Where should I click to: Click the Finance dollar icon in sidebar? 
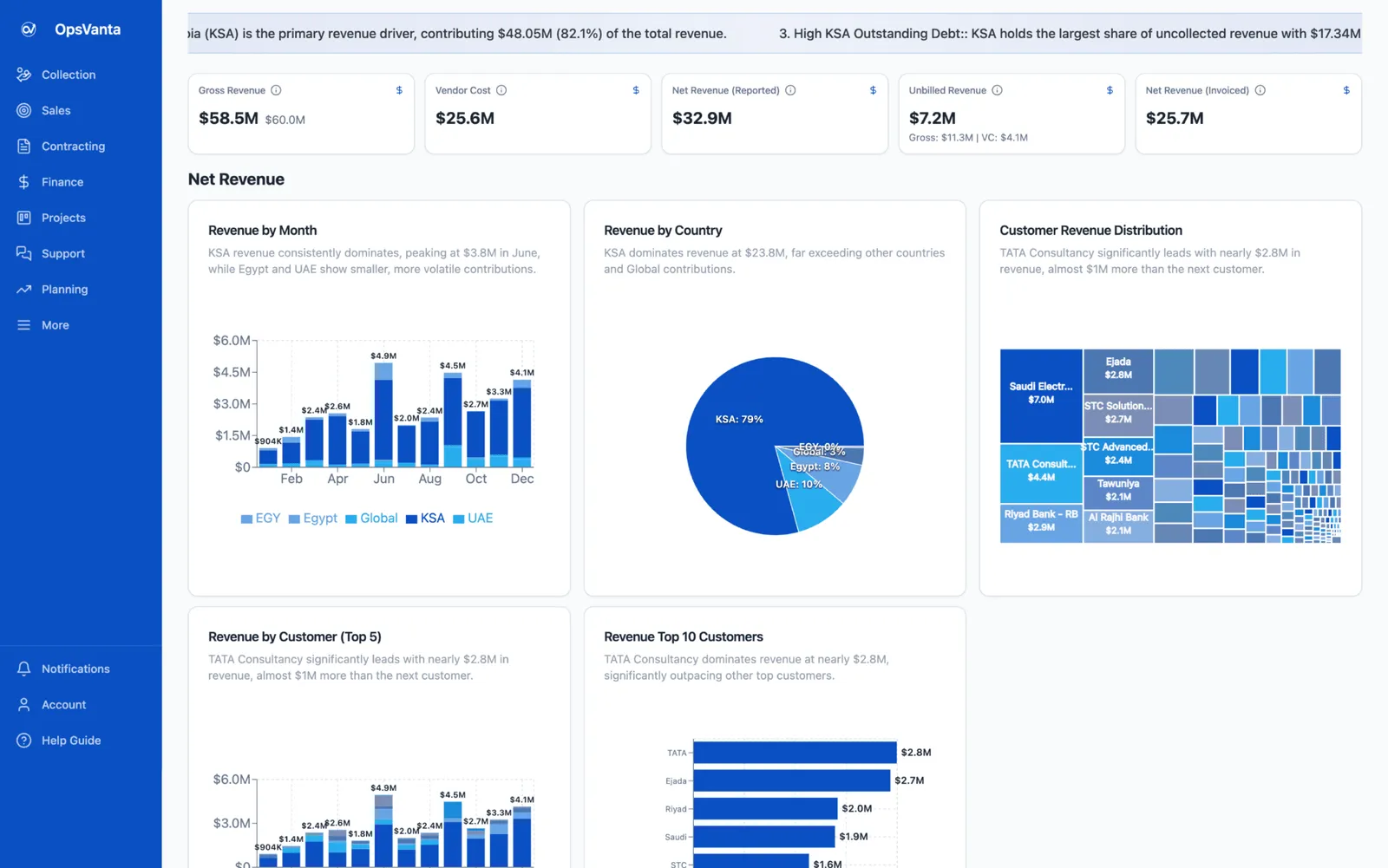(24, 182)
